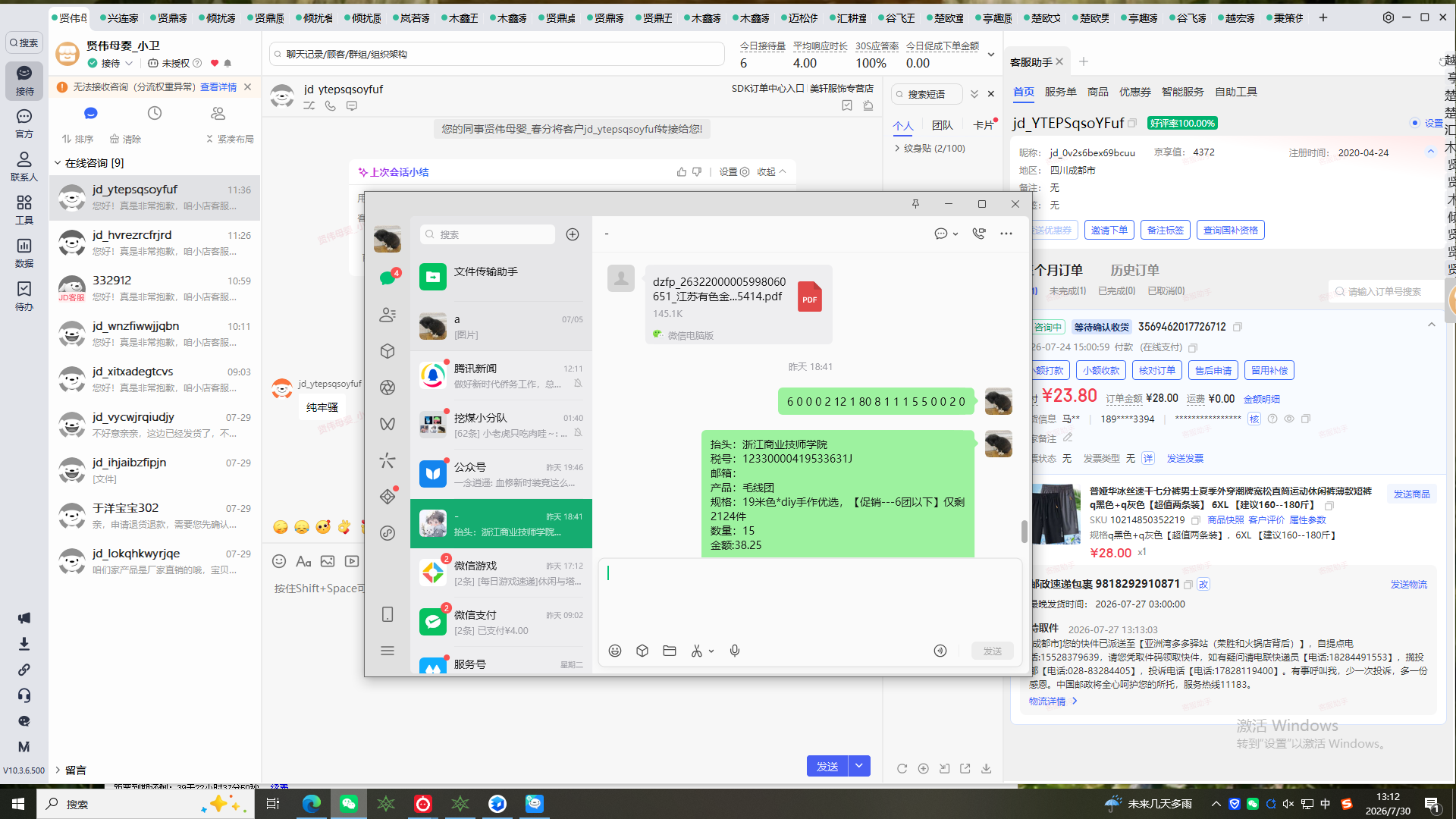Image resolution: width=1456 pixels, height=819 pixels.
Task: Collapse the customer info card chevron
Action: coord(1431,152)
